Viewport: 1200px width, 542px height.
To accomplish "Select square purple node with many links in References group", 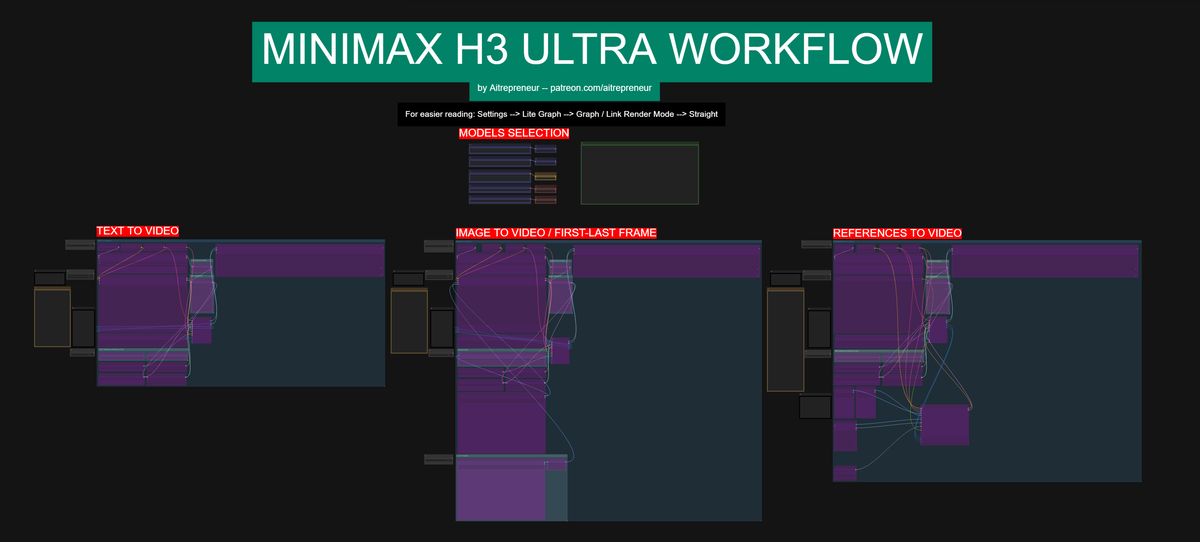I will [x=945, y=425].
